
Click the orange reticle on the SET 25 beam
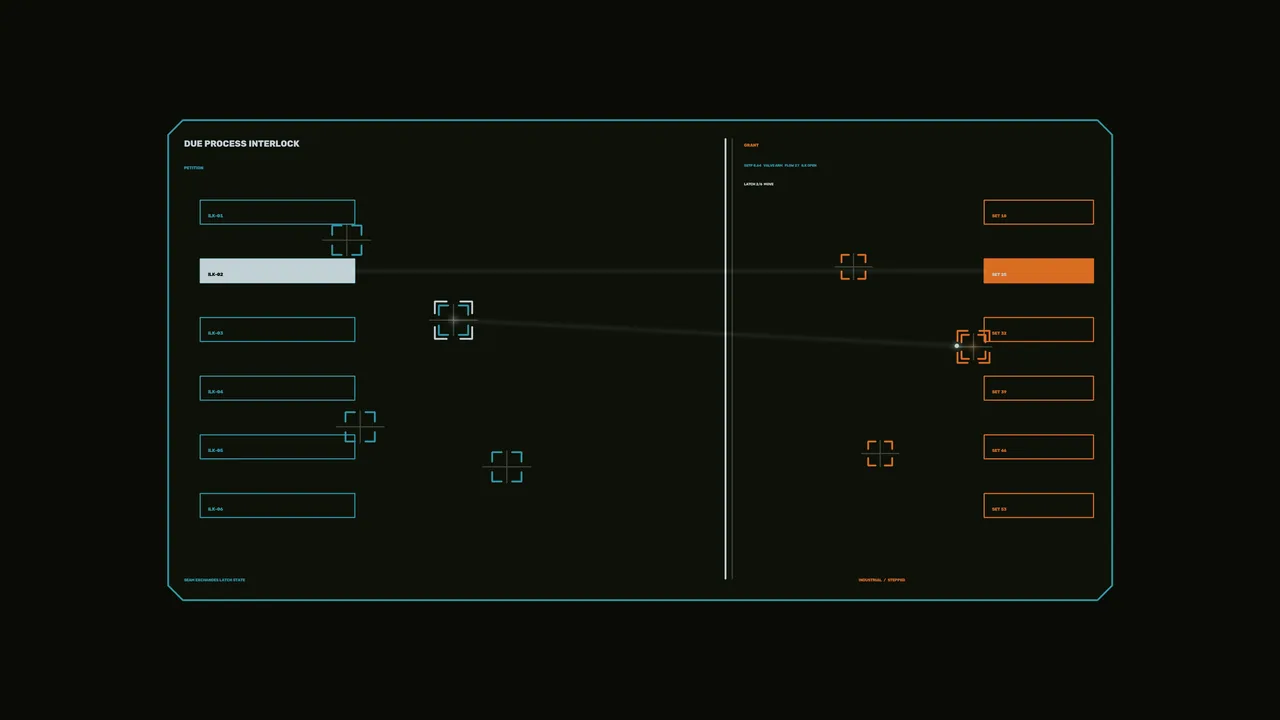click(x=853, y=267)
